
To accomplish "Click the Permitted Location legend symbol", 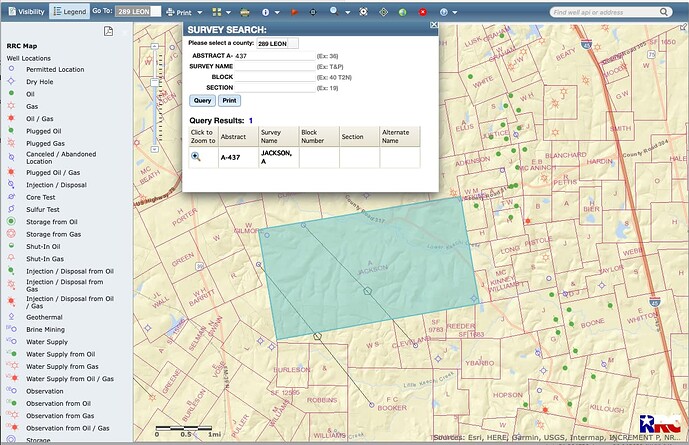I will (x=11, y=69).
